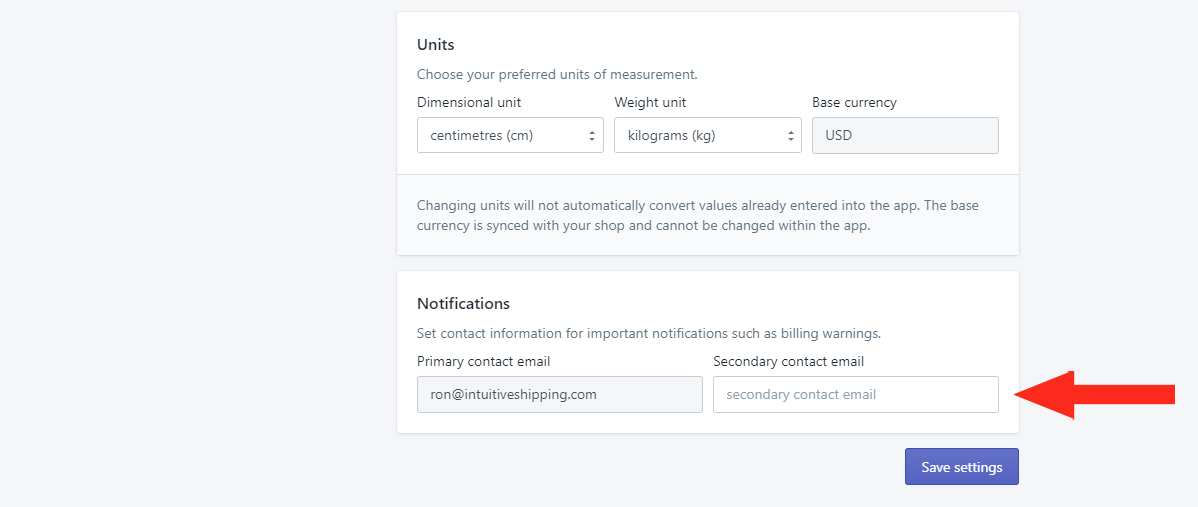Click the disabled Base currency USD field
This screenshot has width=1198, height=507.
point(905,135)
